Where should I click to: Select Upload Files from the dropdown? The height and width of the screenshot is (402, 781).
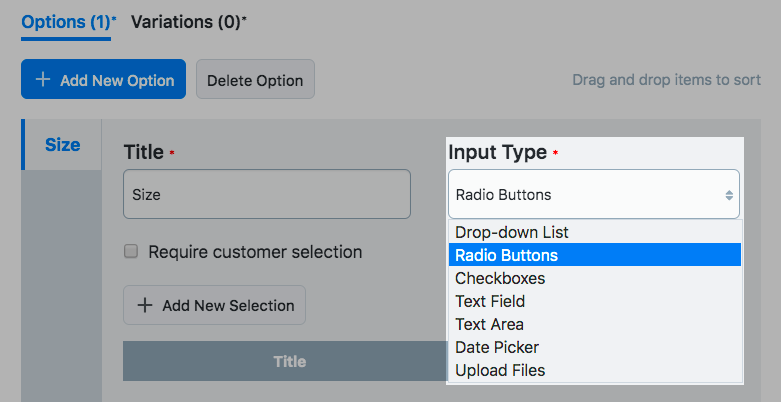pos(500,370)
